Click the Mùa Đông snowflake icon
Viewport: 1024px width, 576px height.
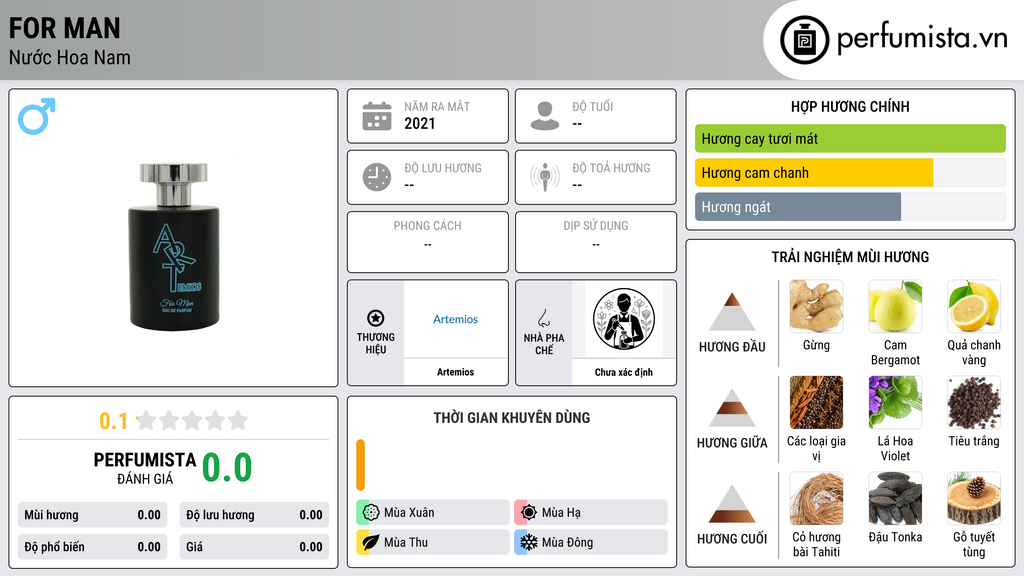click(529, 542)
